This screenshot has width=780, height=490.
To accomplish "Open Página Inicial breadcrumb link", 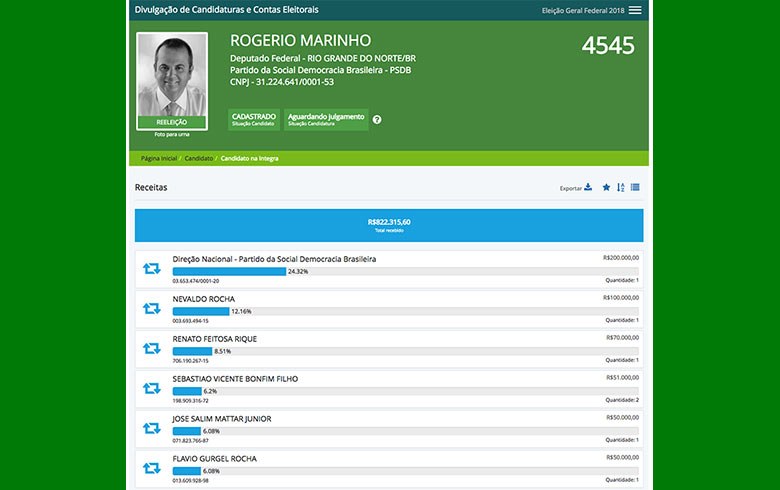I will (x=159, y=158).
